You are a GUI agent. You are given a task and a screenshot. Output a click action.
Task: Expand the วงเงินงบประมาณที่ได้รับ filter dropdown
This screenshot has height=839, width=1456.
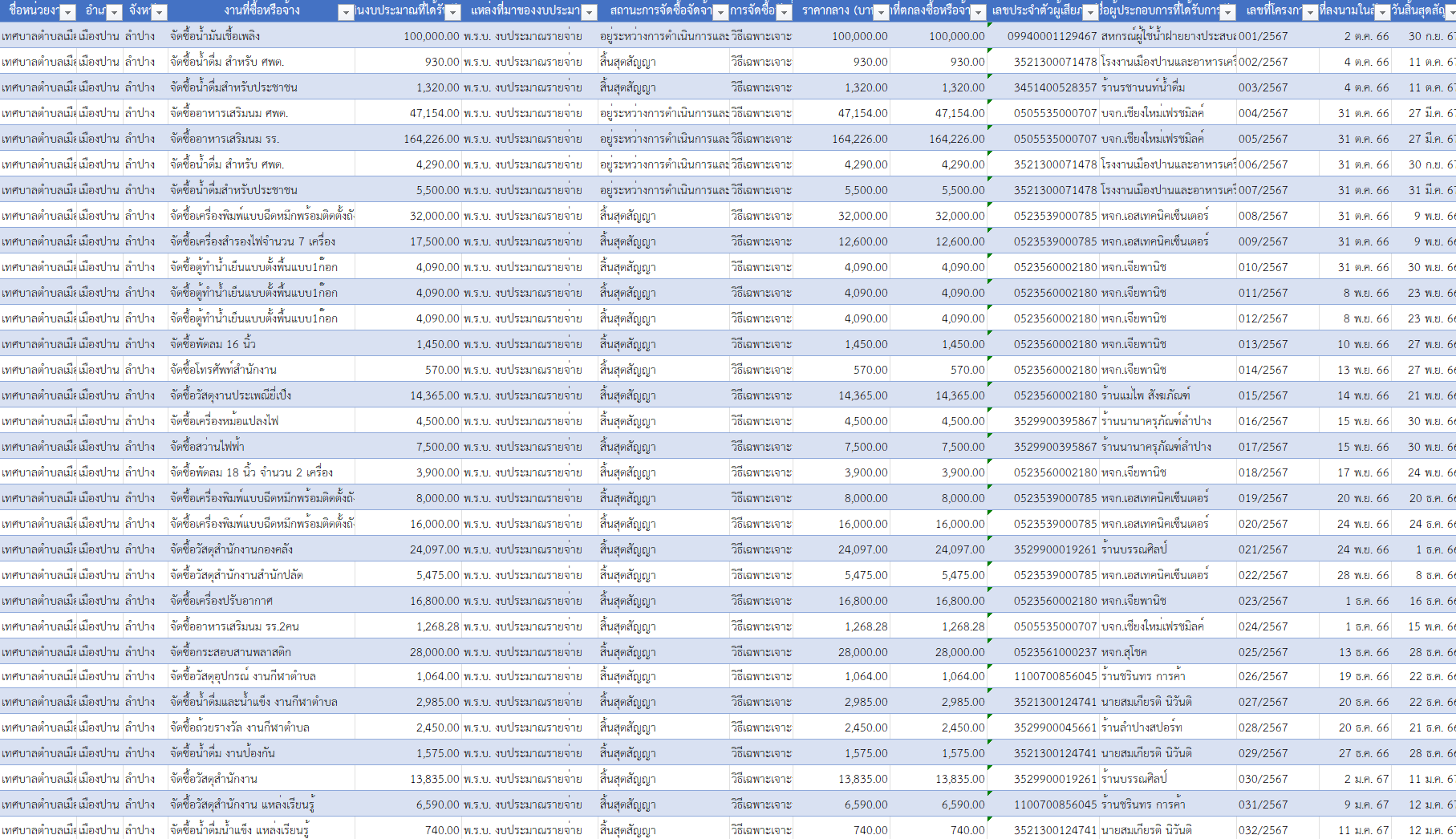[x=453, y=12]
